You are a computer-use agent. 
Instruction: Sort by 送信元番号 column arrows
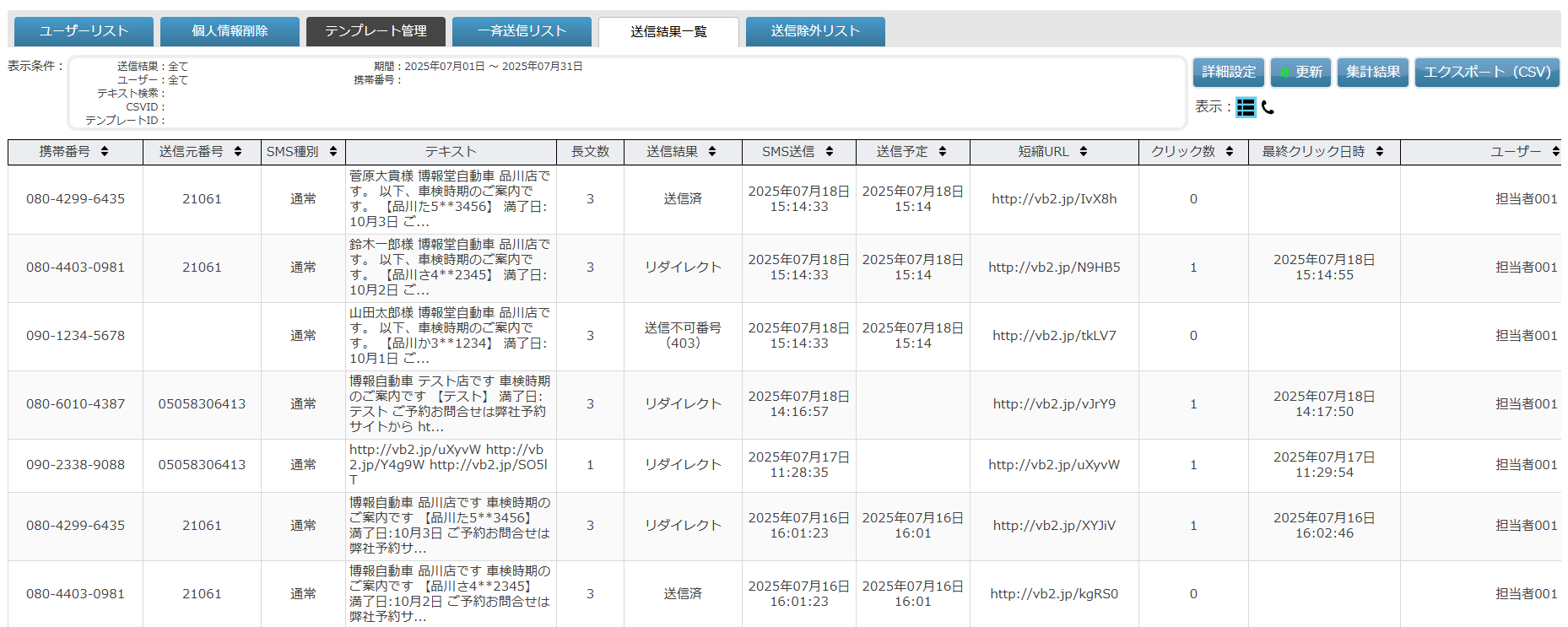(x=238, y=152)
